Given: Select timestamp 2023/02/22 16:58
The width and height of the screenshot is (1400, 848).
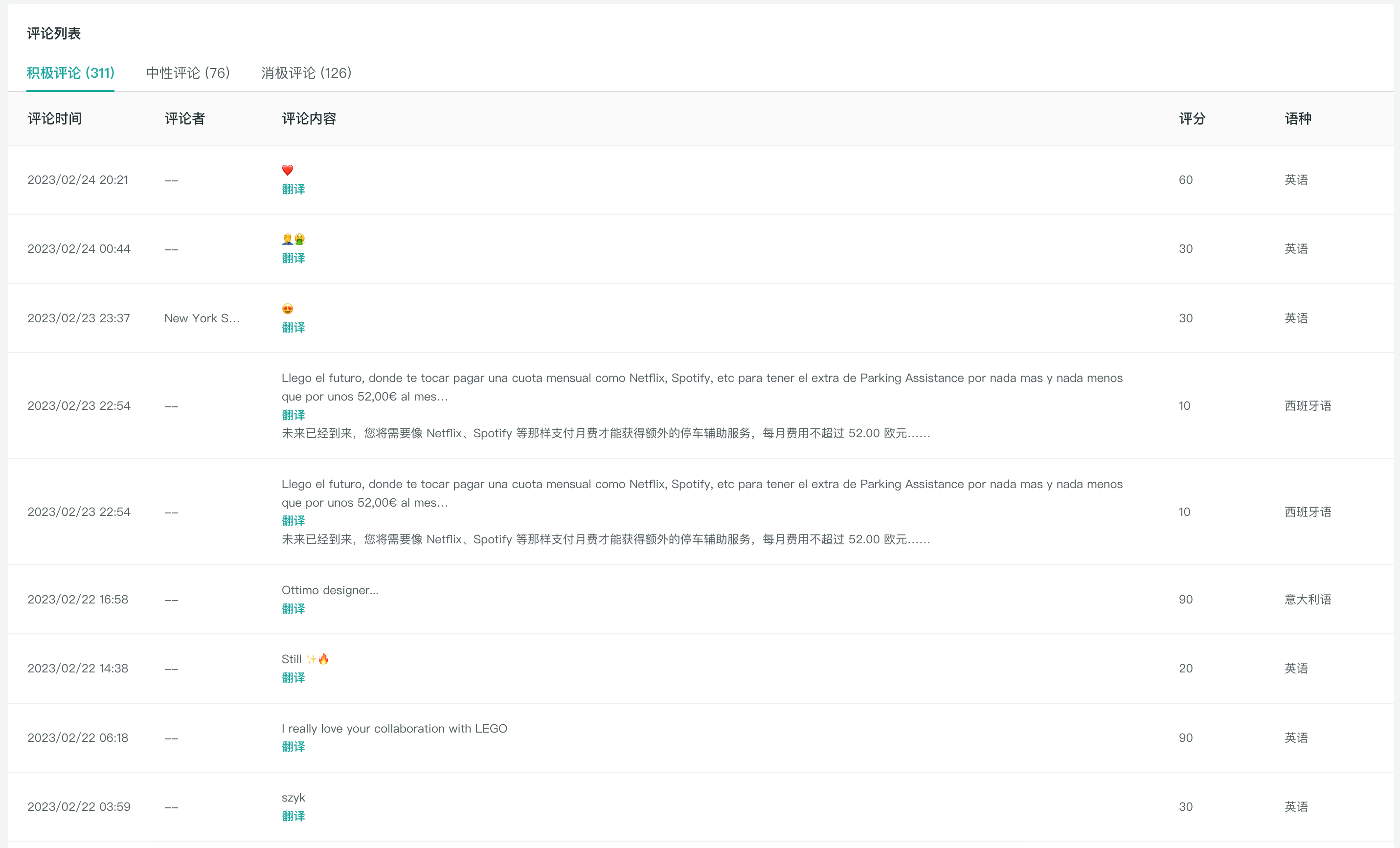Looking at the screenshot, I should [78, 599].
